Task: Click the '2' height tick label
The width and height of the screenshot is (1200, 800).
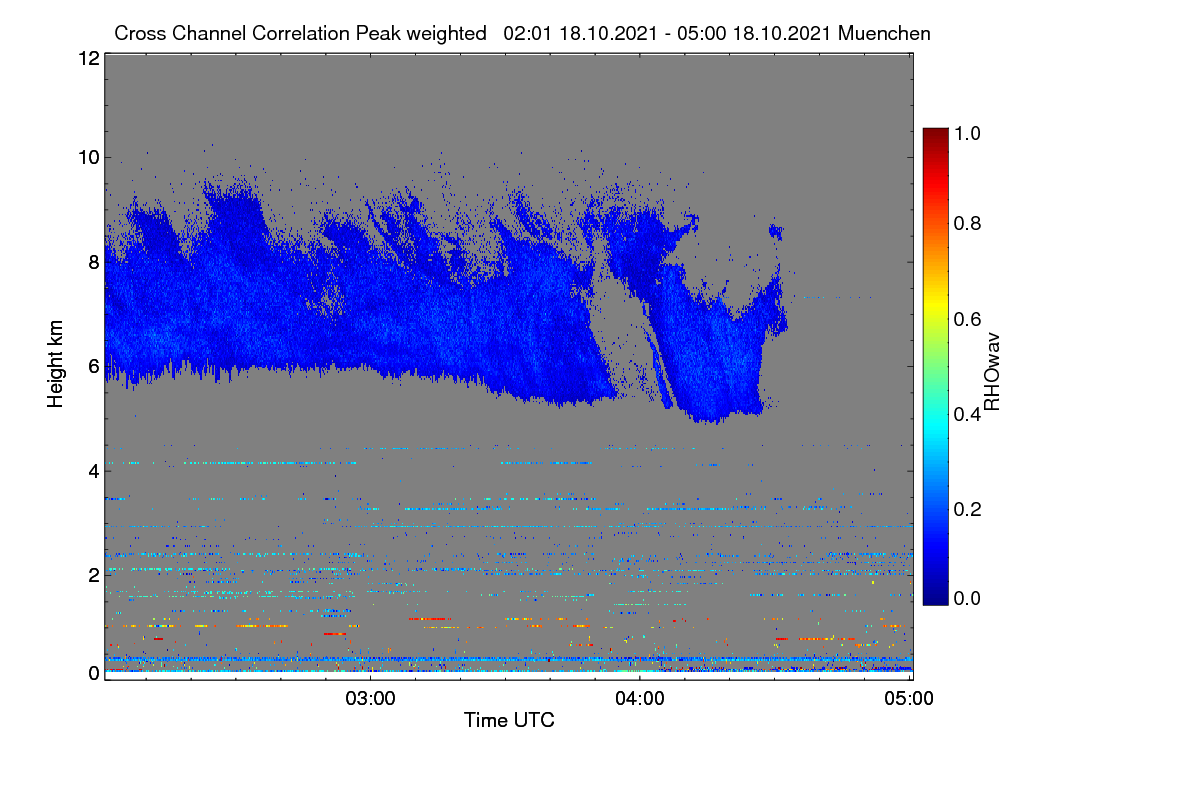Action: (x=94, y=574)
